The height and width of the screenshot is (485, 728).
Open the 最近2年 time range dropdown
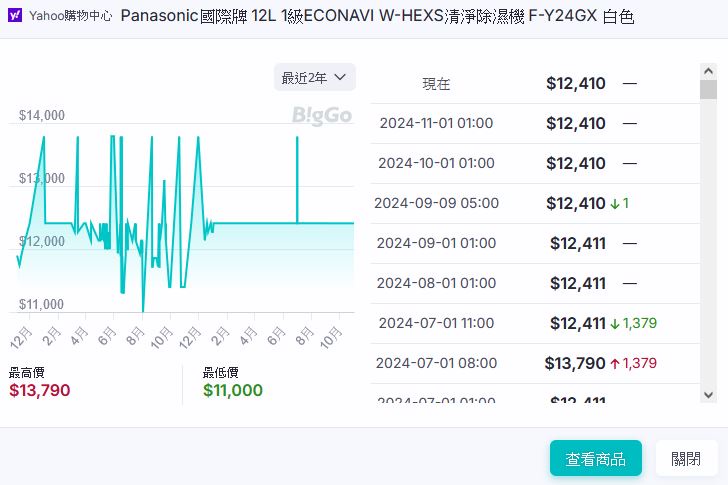pos(314,78)
